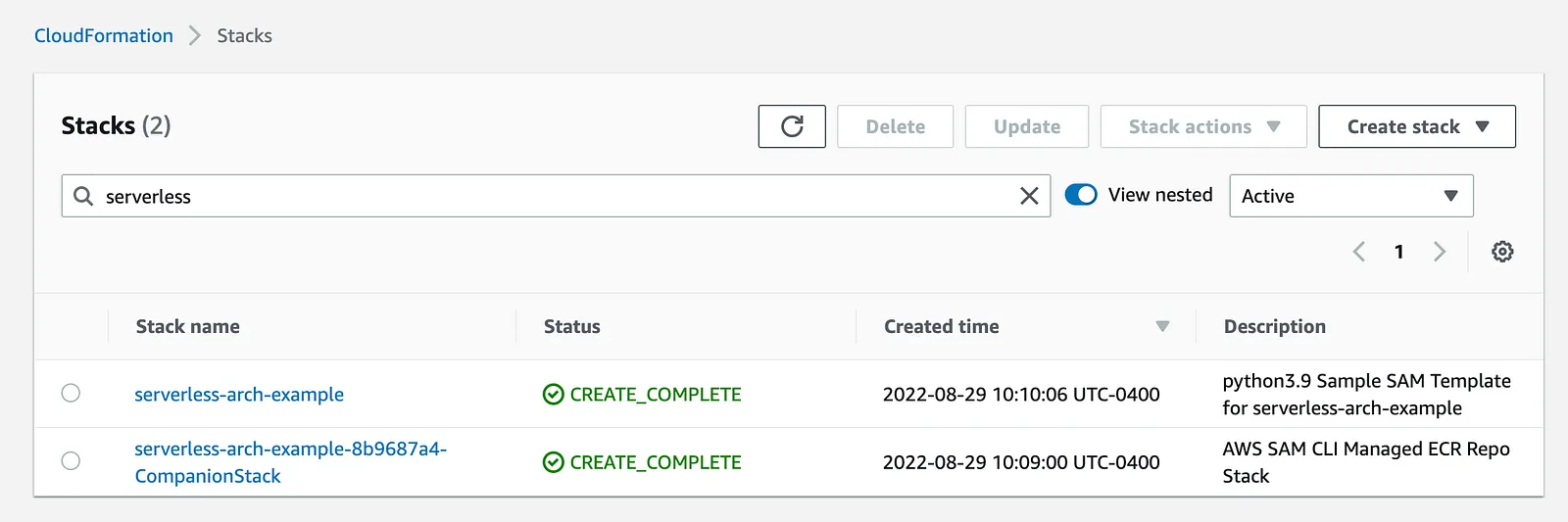Open table preferences gear
Image resolution: width=1568 pixels, height=522 pixels.
(1502, 252)
